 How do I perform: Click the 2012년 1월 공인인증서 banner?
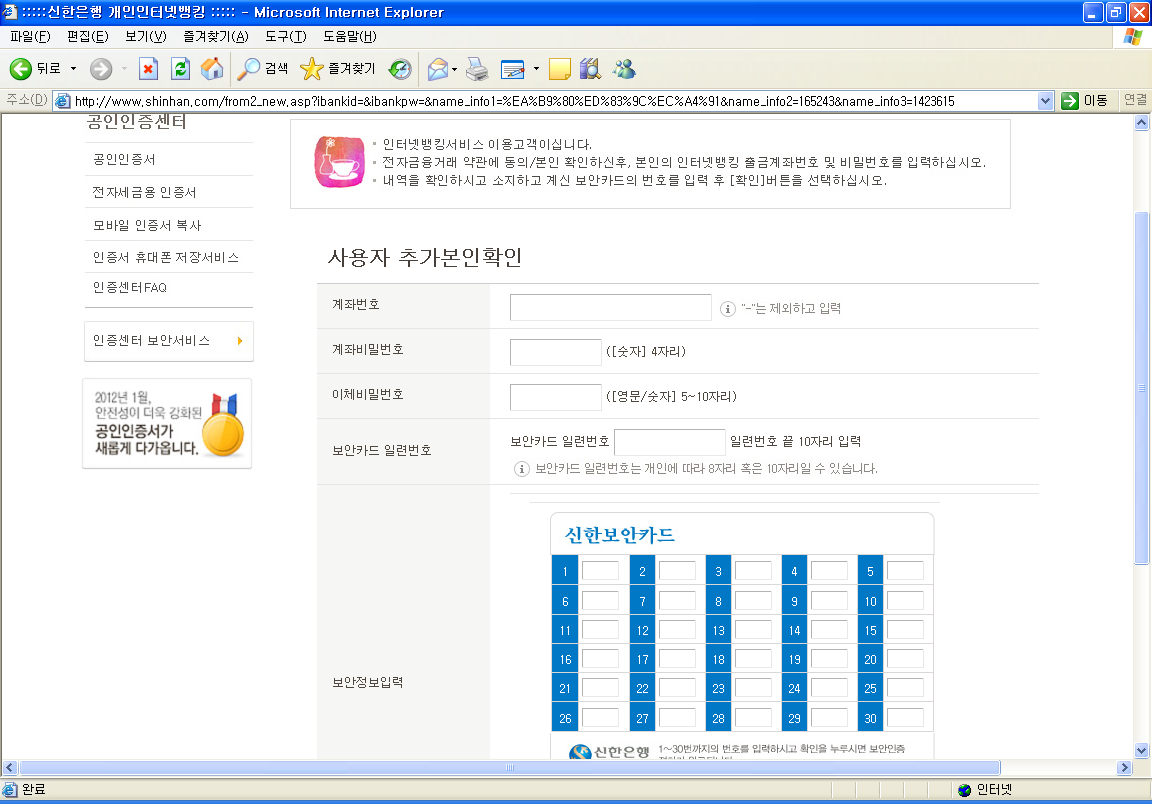pyautogui.click(x=168, y=424)
